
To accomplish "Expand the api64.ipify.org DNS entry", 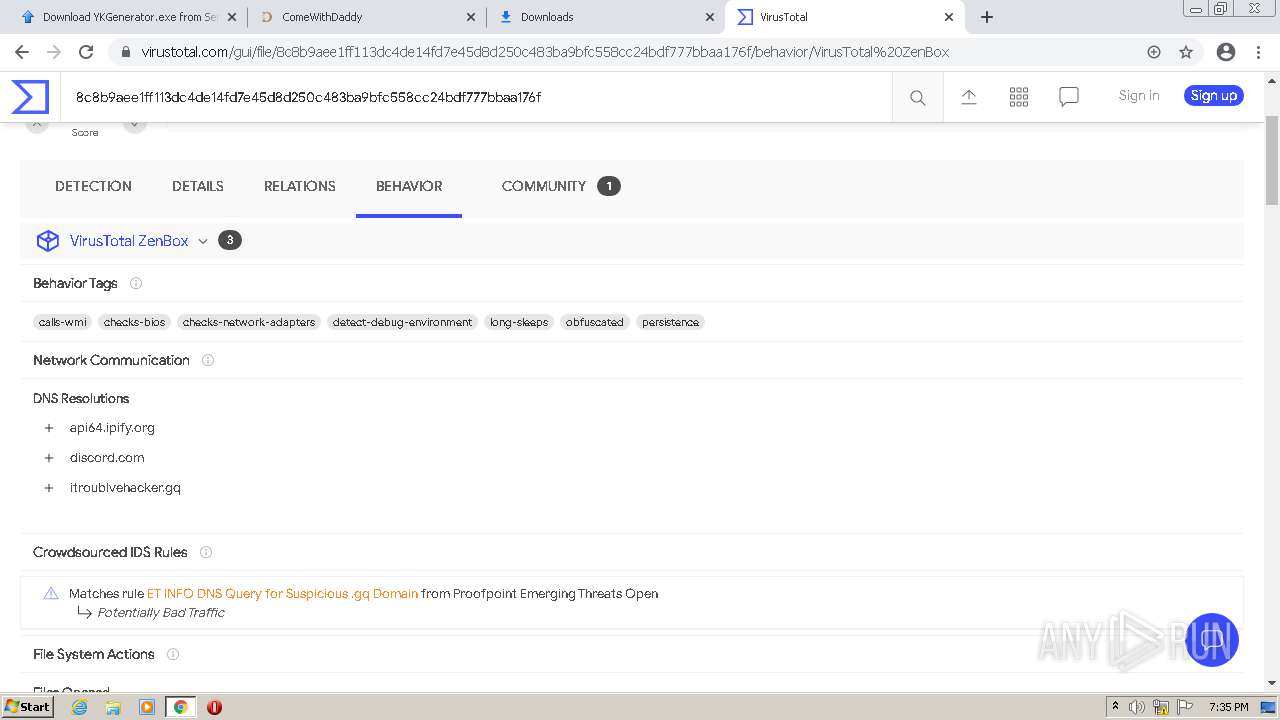I will point(49,428).
